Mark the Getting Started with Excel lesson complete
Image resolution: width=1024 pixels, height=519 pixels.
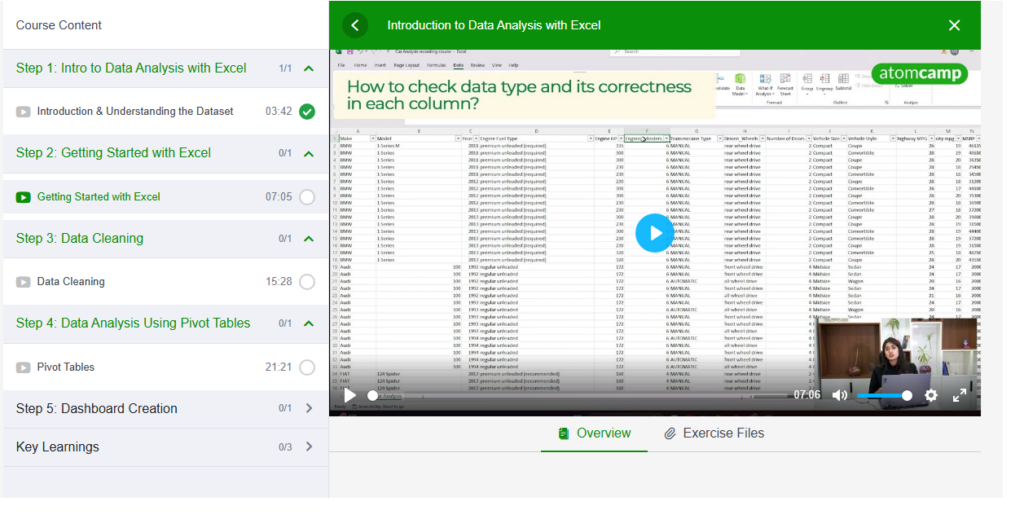(307, 197)
